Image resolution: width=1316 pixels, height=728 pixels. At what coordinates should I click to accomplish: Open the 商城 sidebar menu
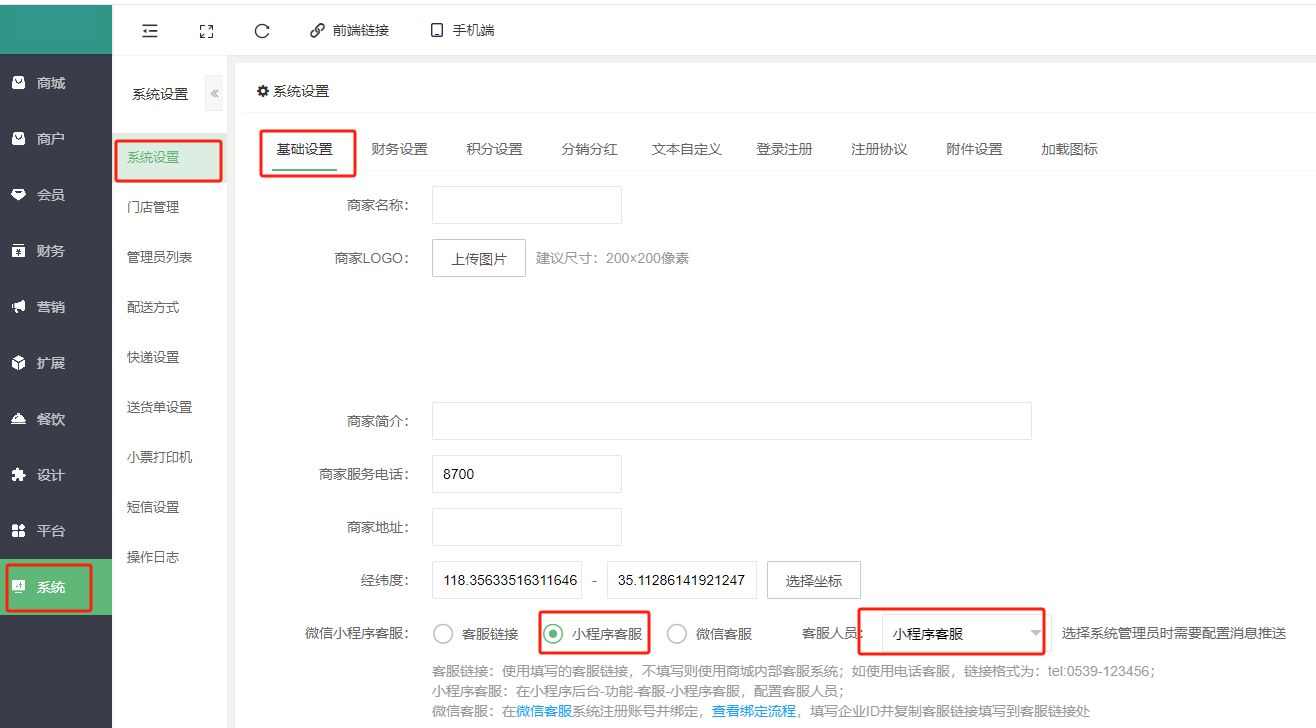coord(50,83)
